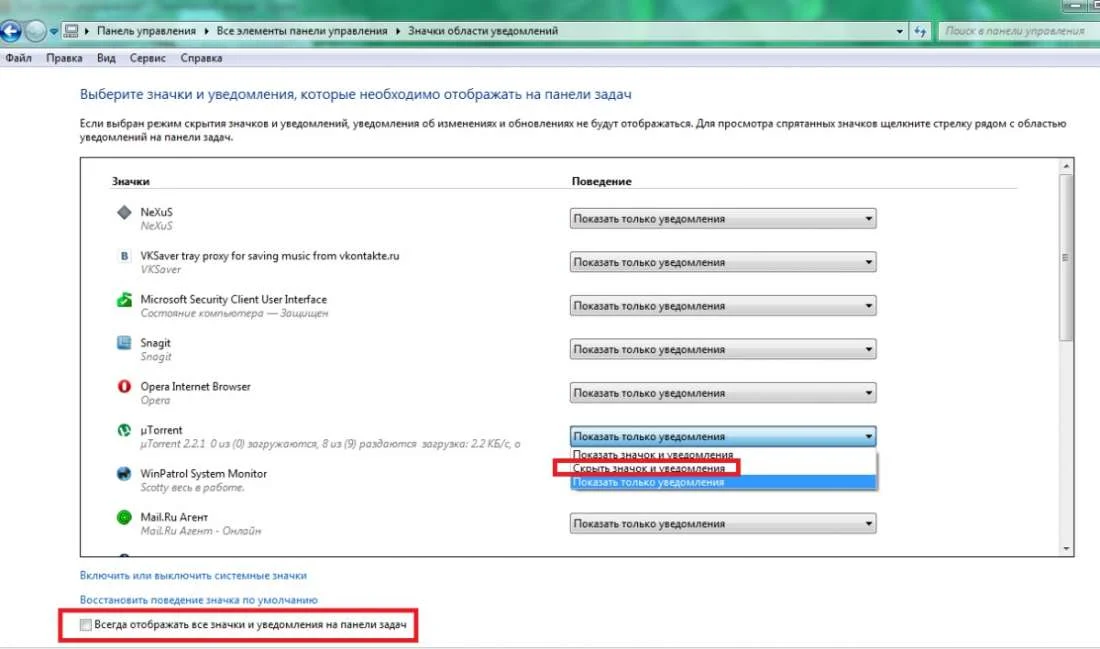Open the Правка menu

pos(64,58)
